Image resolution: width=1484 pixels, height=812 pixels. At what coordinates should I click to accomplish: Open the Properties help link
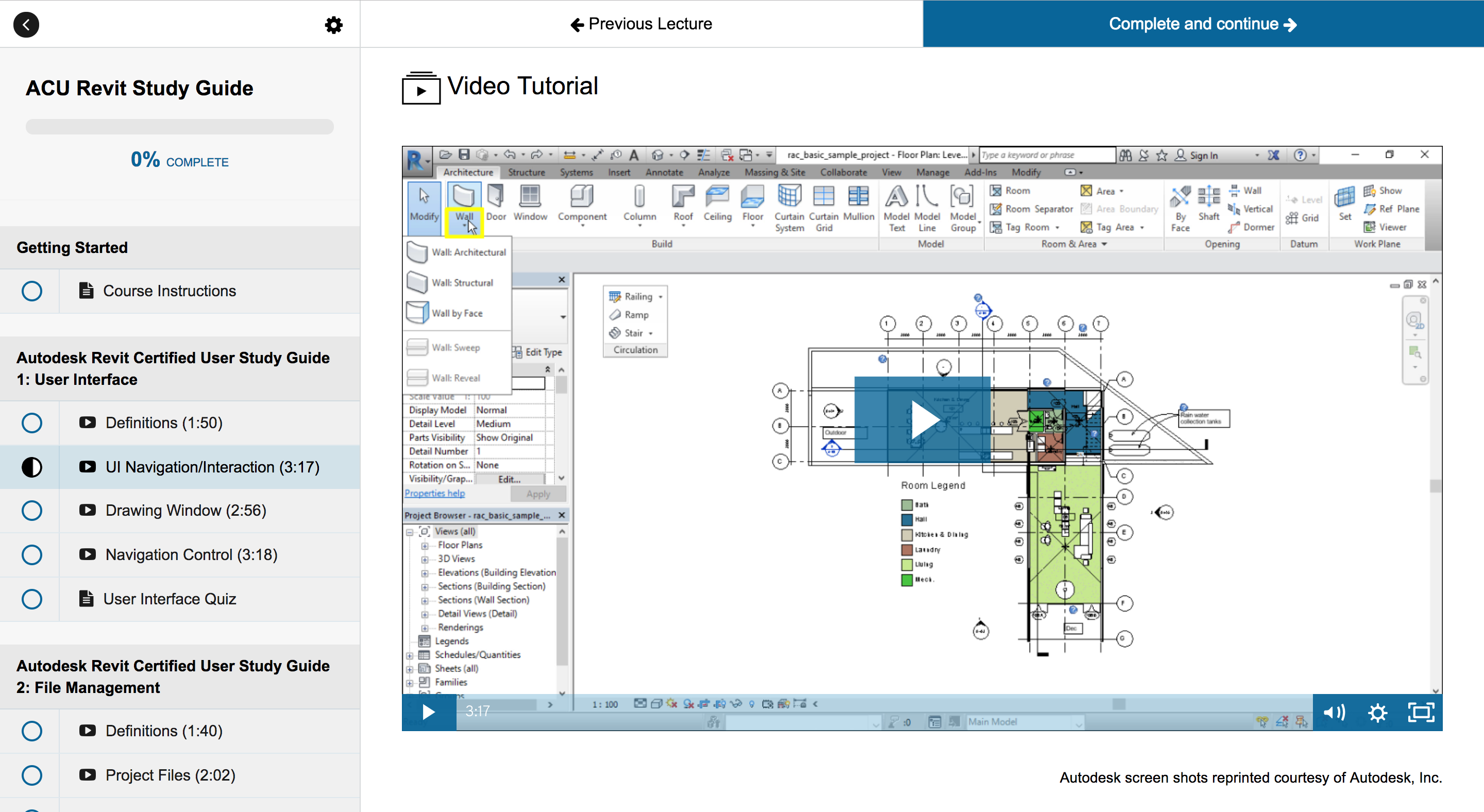(x=434, y=494)
